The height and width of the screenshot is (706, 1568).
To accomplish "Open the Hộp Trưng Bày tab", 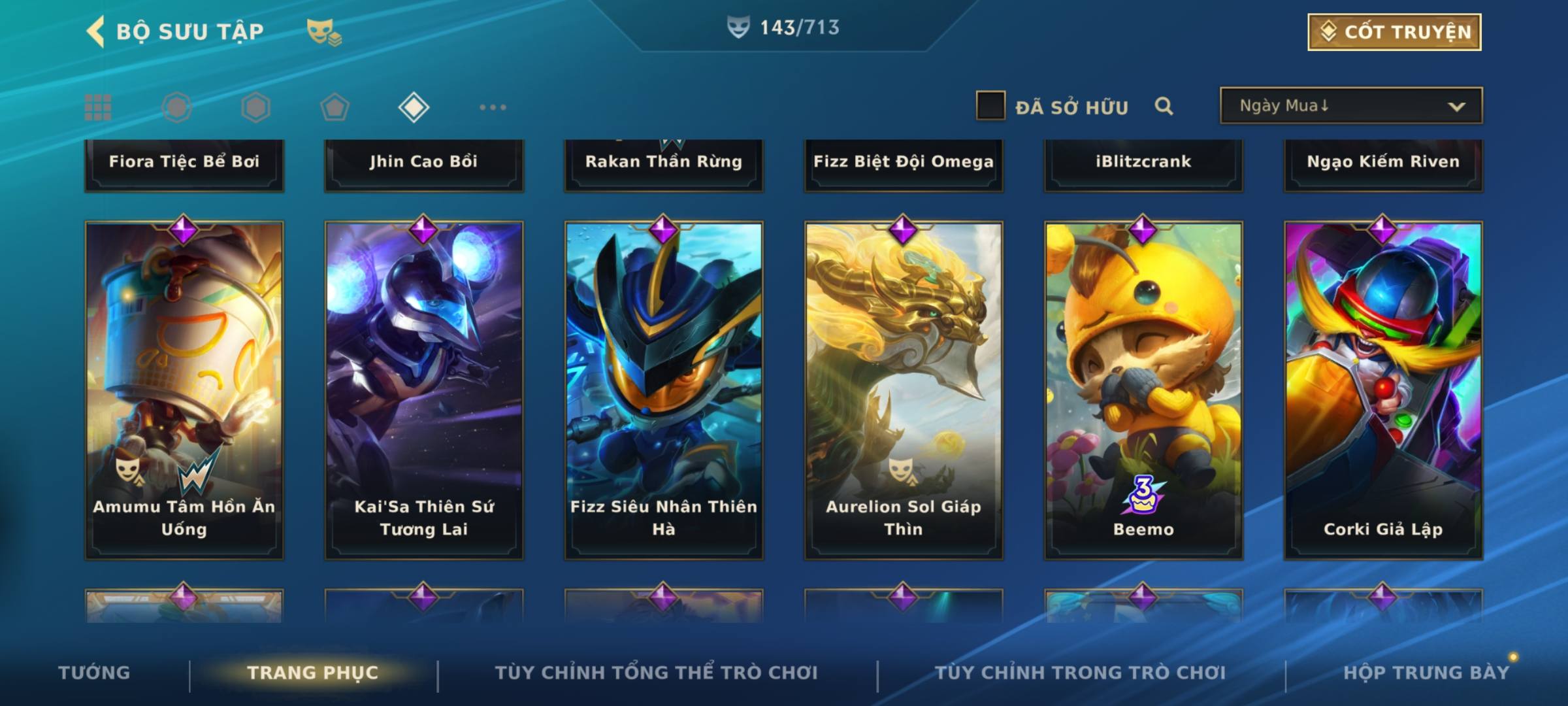I will (x=1426, y=672).
